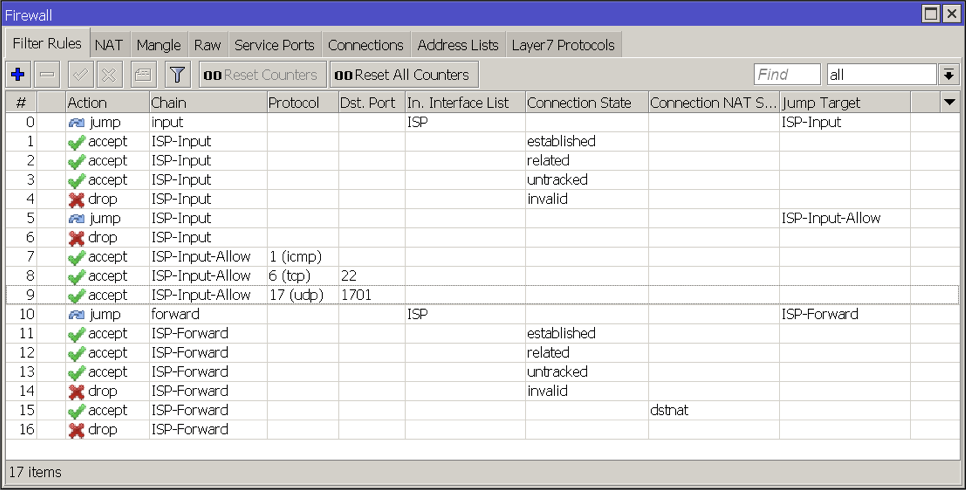This screenshot has width=966, height=490.
Task: Sort by In. Interface List column header
Action: pyautogui.click(x=465, y=102)
